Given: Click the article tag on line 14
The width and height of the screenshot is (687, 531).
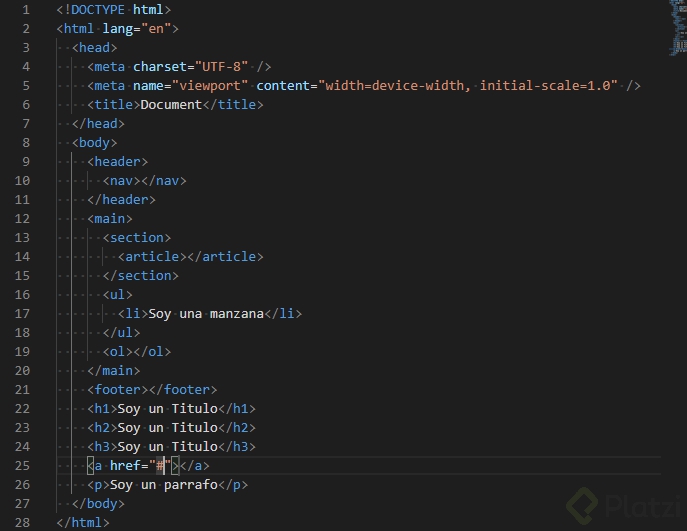Looking at the screenshot, I should (191, 257).
